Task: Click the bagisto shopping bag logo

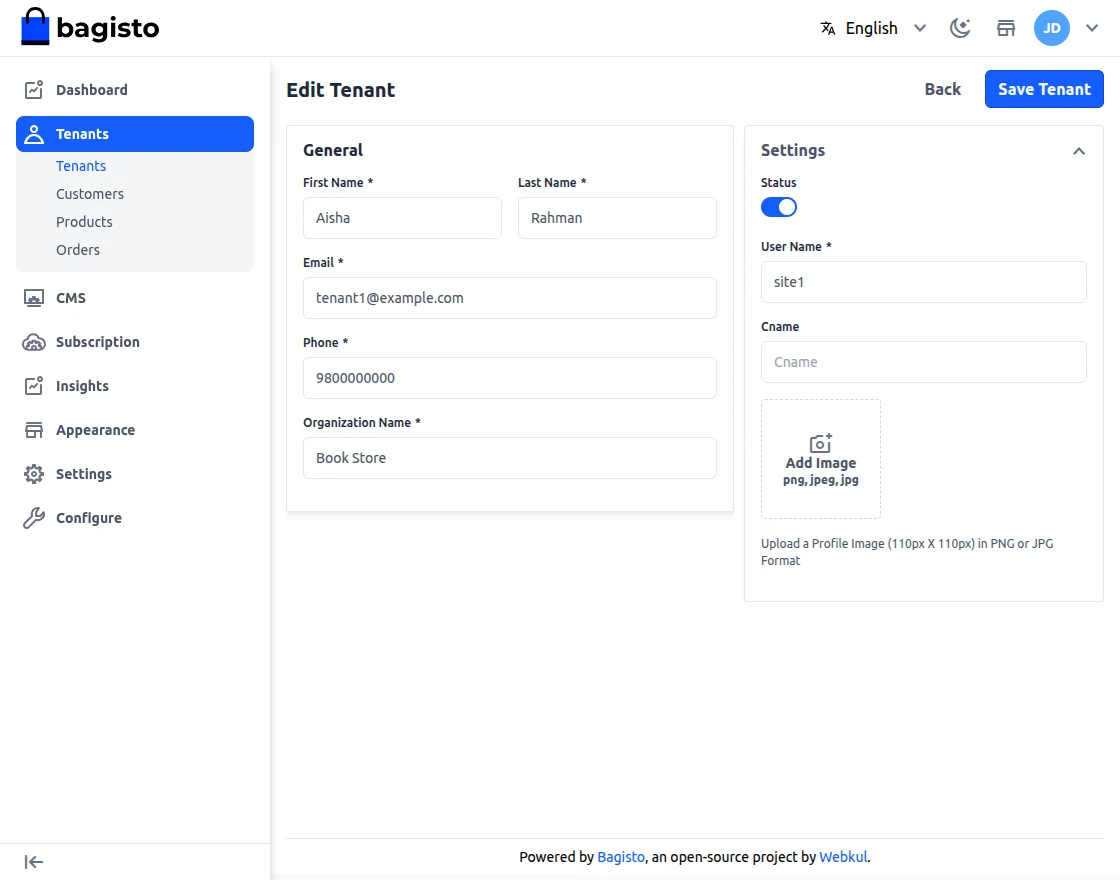Action: pos(35,26)
